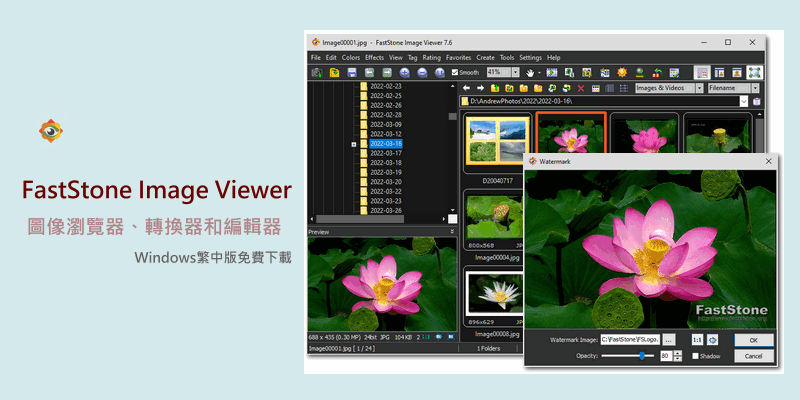Delete selected file with red X
Image resolution: width=800 pixels, height=400 pixels.
tap(581, 88)
